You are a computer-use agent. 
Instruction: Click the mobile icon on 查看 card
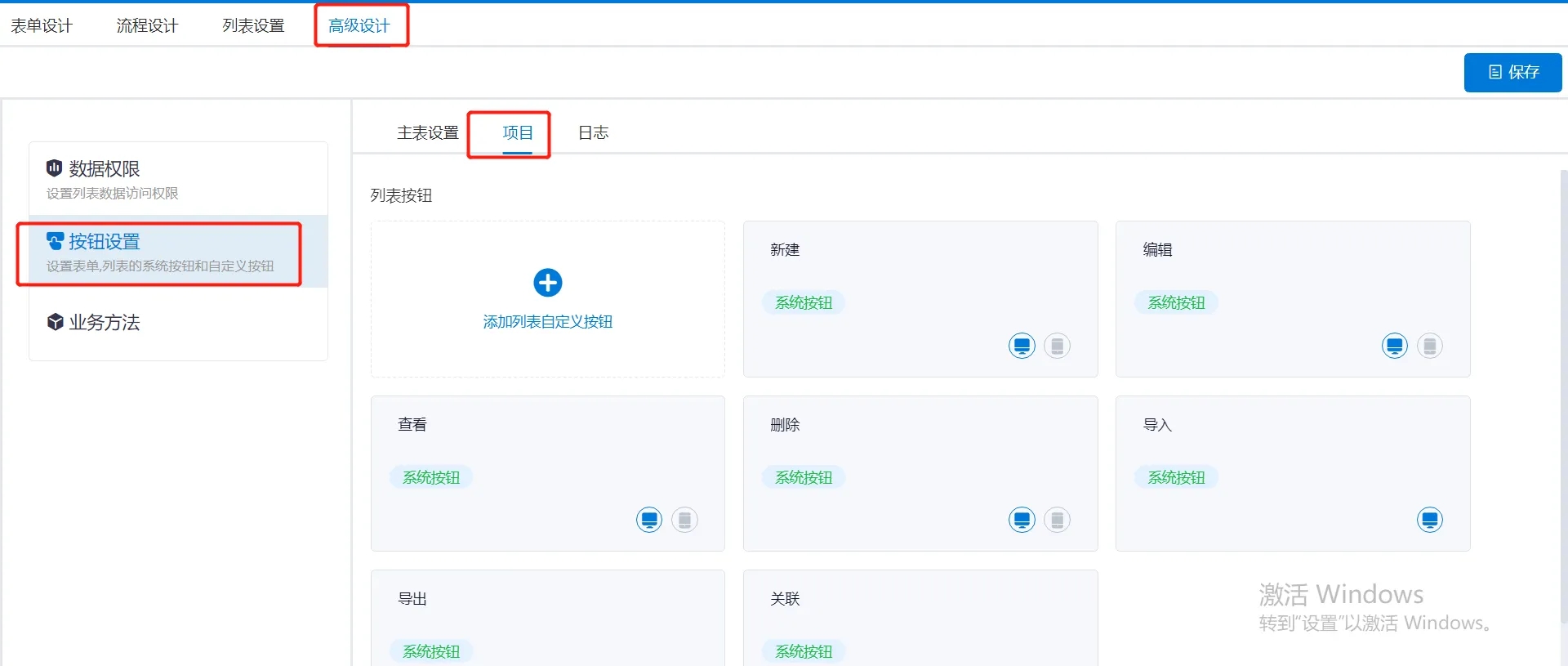click(684, 520)
